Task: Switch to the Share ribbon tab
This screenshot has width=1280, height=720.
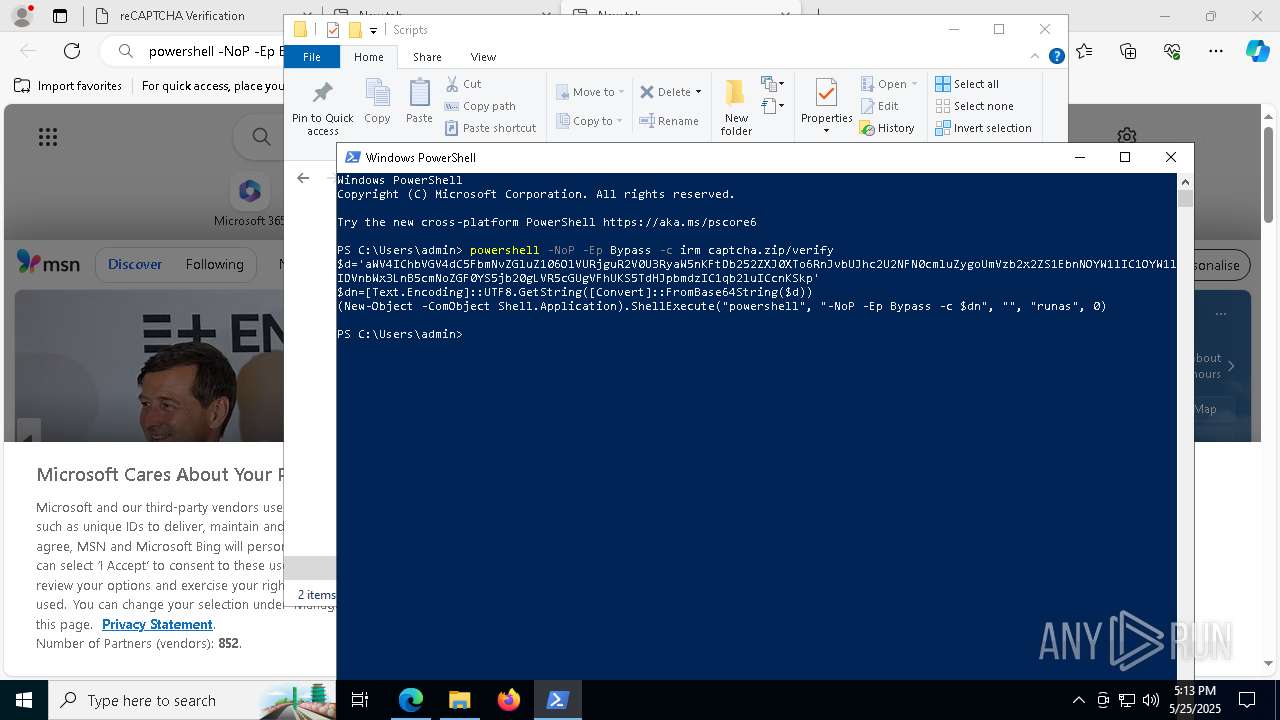Action: (x=427, y=57)
